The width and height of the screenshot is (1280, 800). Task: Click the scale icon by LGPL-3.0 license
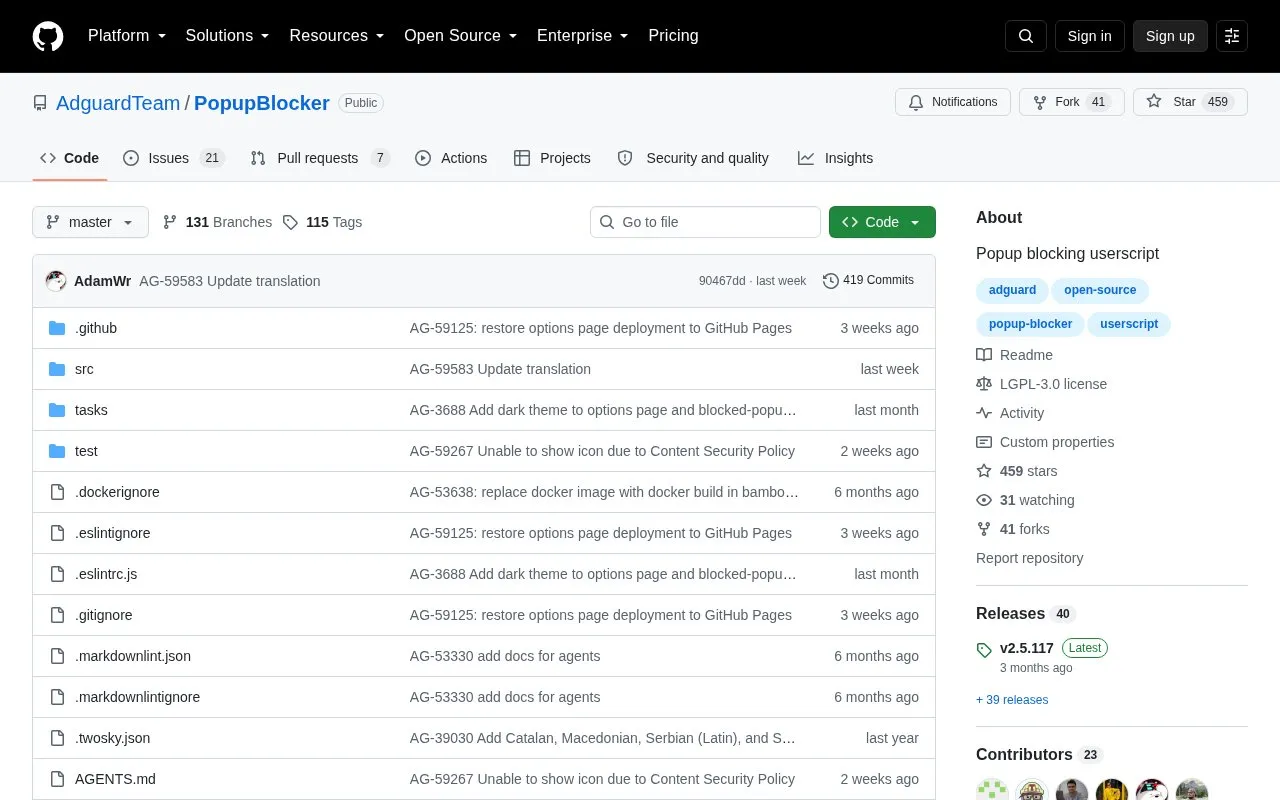pyautogui.click(x=984, y=384)
